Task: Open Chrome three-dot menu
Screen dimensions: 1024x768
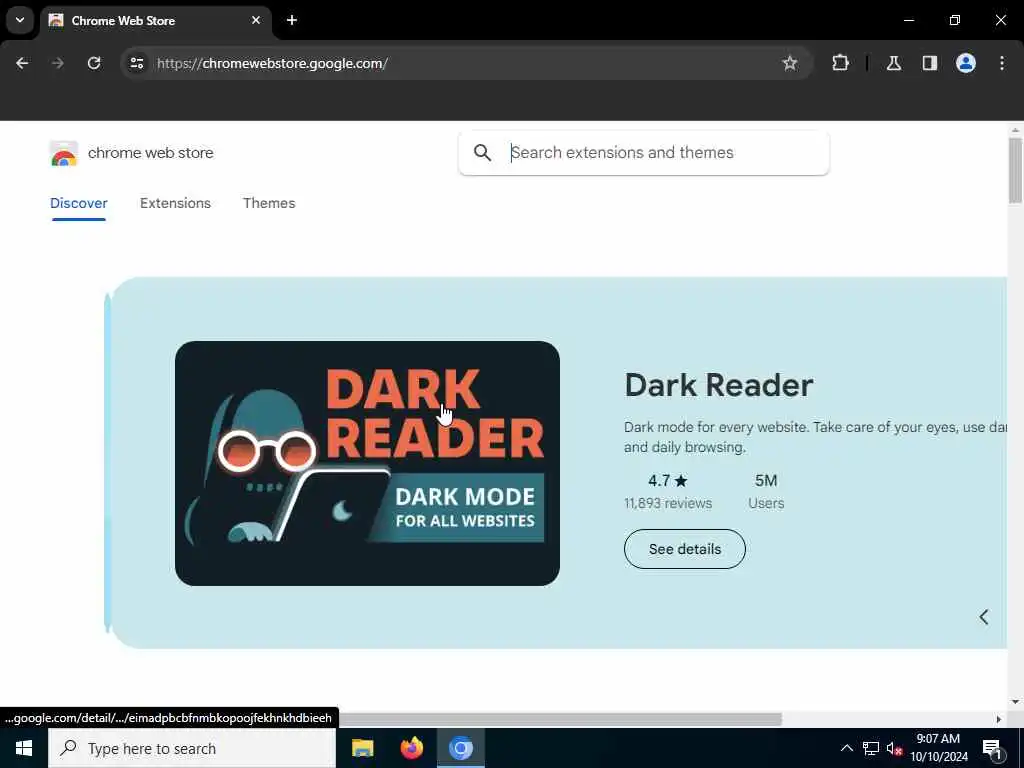Action: point(1002,63)
